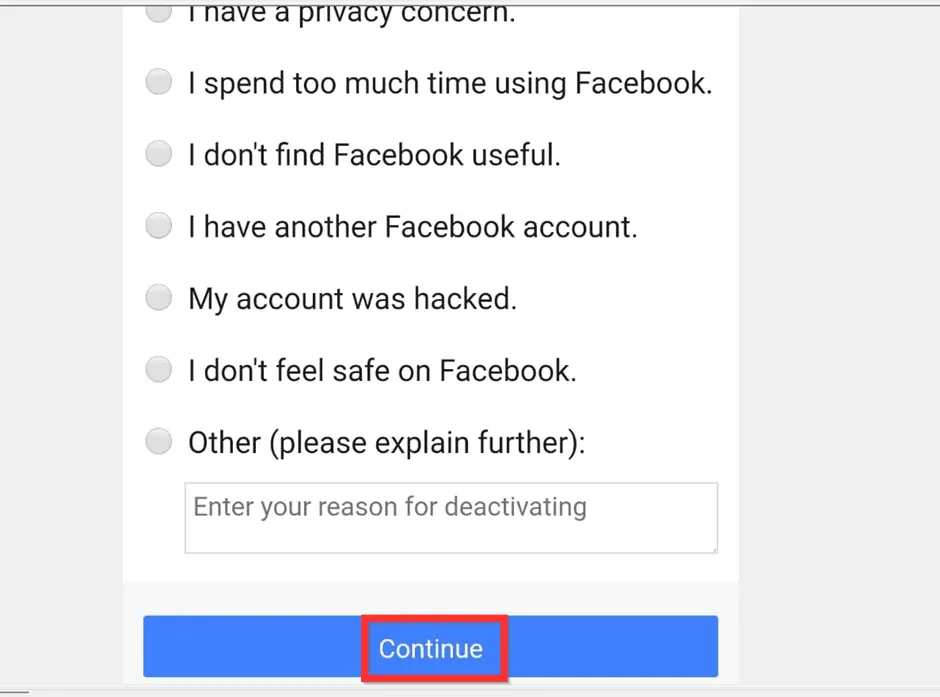Click inside the deactivation reason text box
This screenshot has width=940, height=697.
point(450,517)
